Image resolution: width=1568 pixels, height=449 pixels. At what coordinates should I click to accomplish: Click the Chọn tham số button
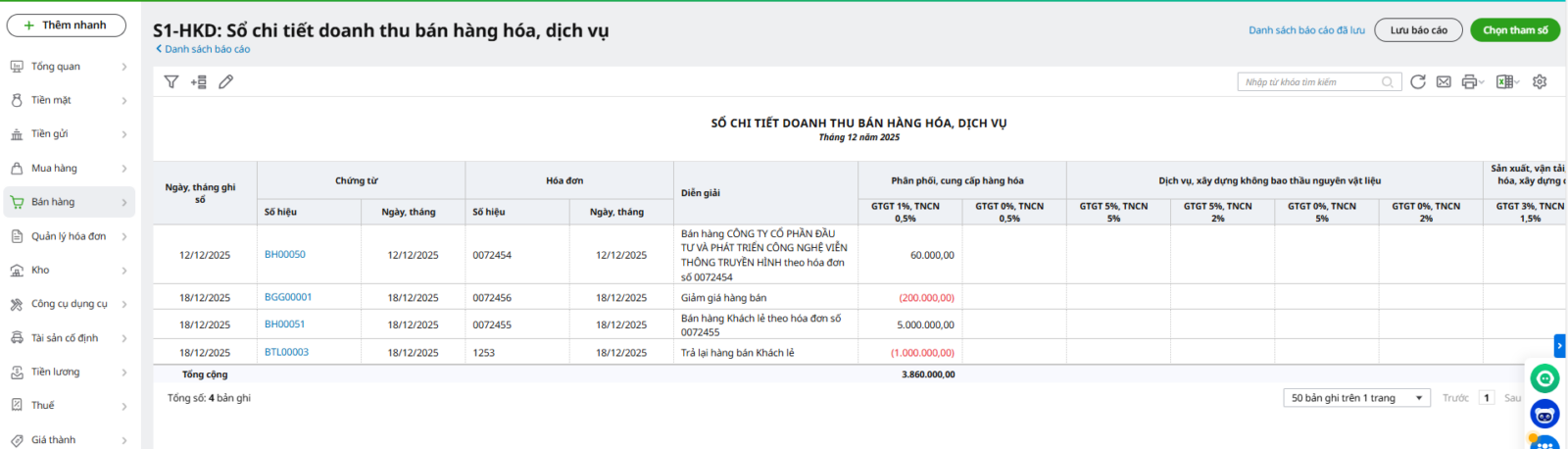point(1514,30)
